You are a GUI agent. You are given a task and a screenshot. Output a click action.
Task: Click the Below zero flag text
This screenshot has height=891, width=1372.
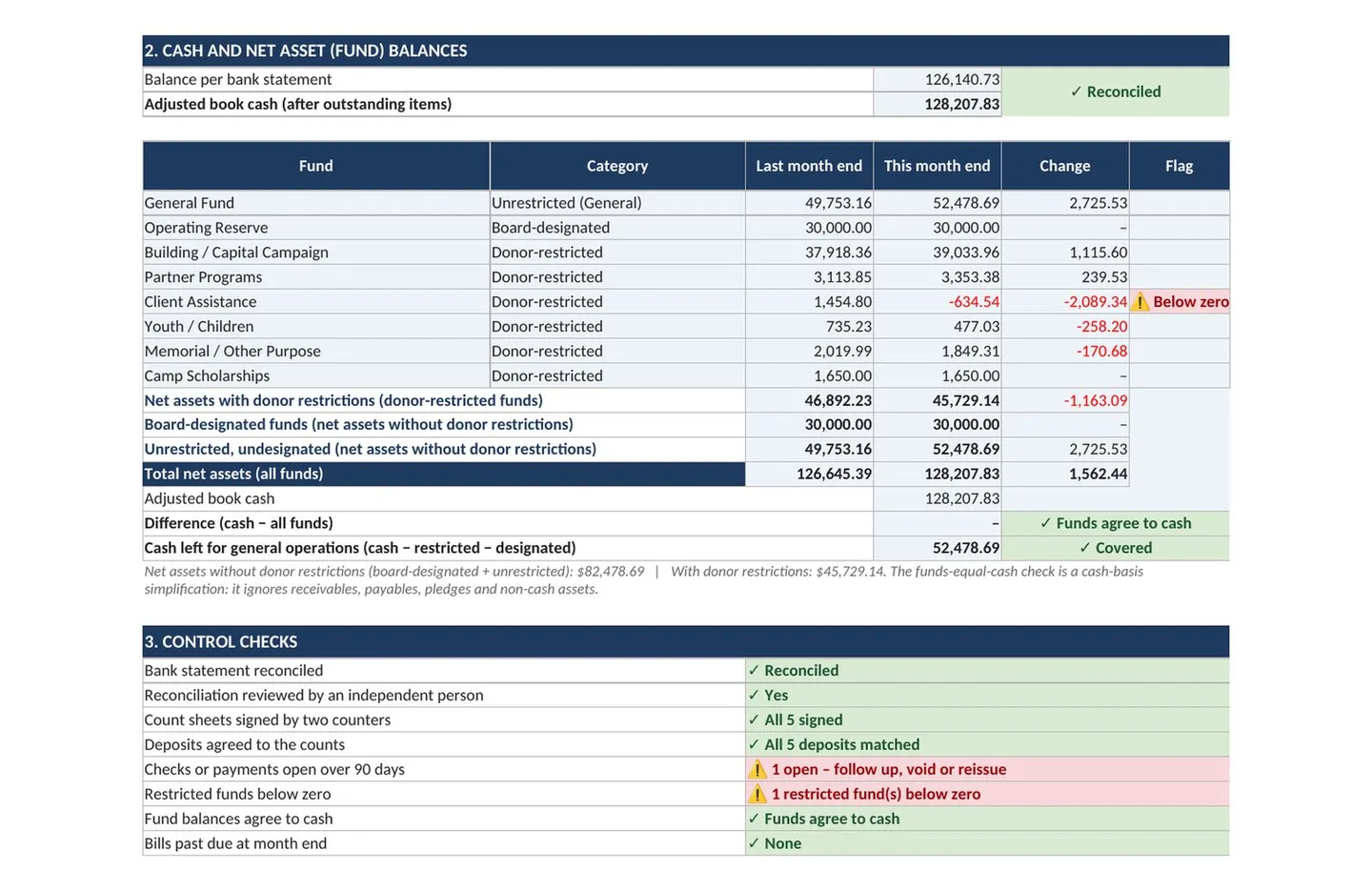(1191, 302)
